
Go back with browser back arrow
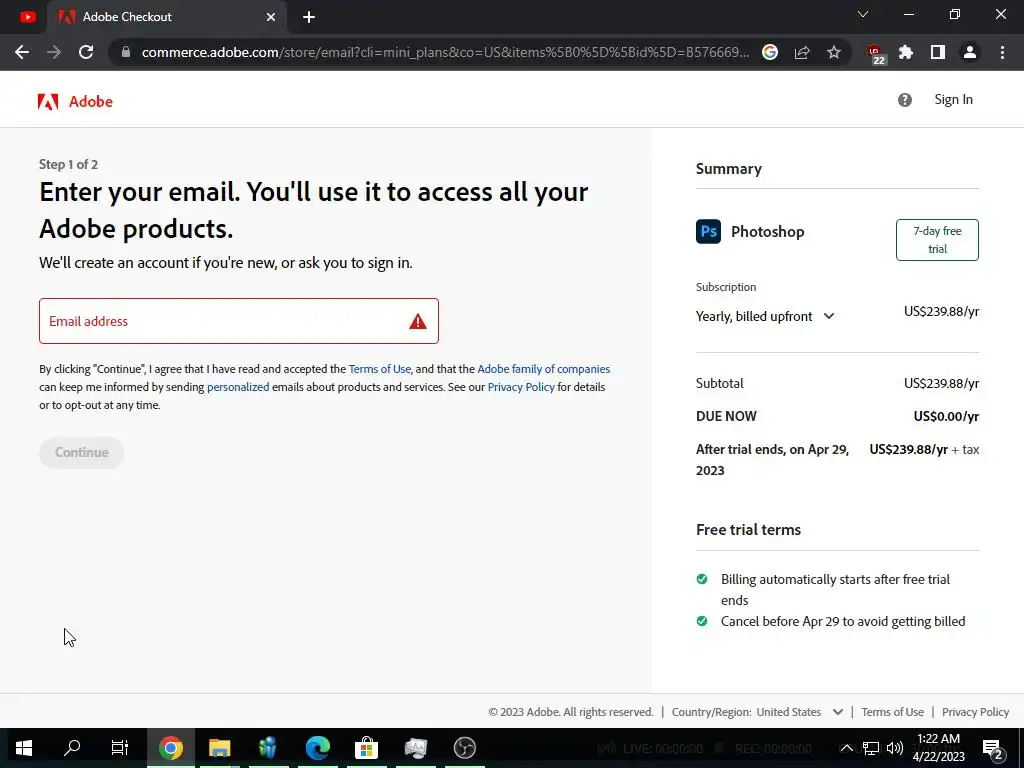(x=22, y=52)
